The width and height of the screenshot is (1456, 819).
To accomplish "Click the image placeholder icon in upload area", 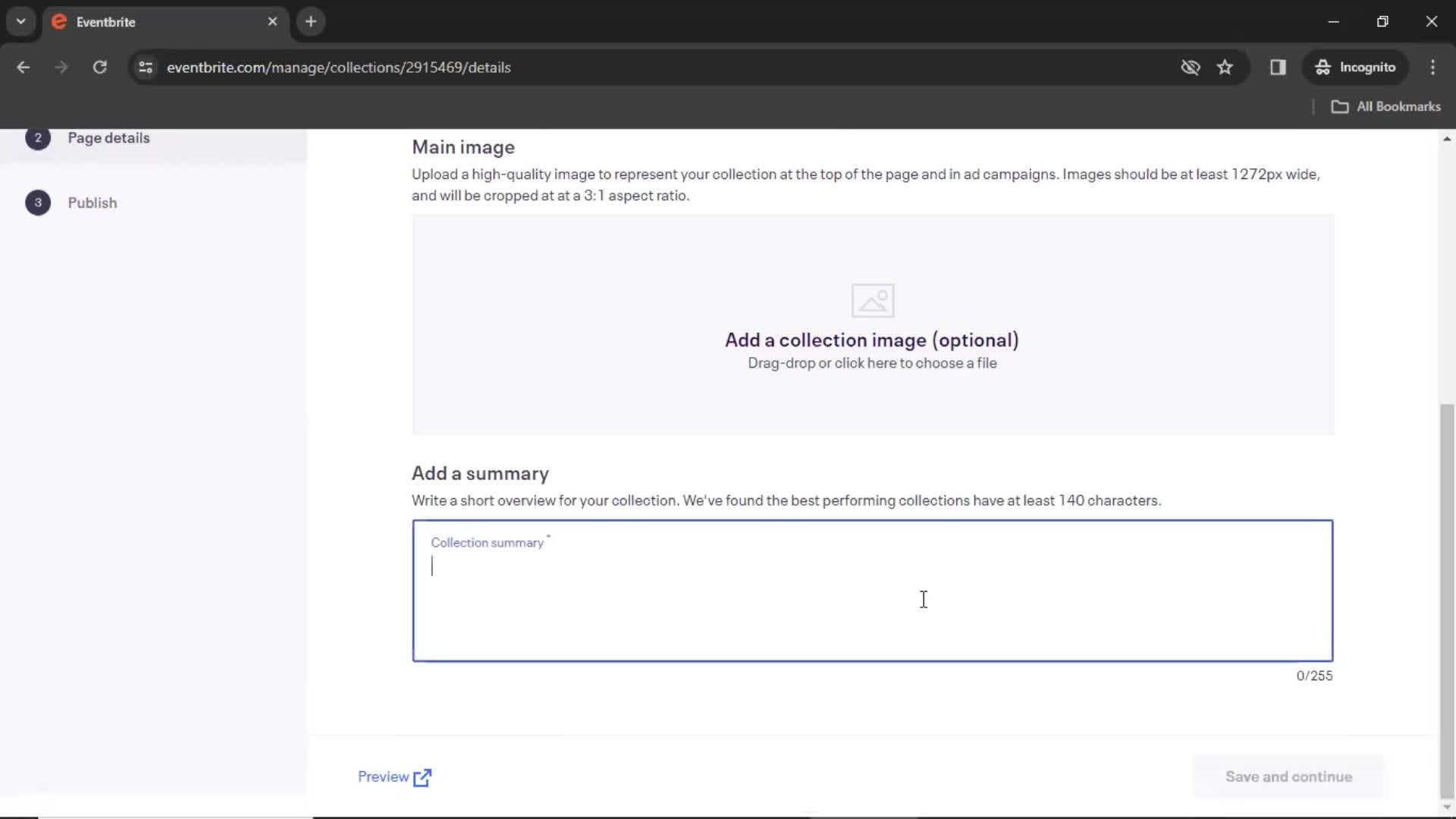I will (872, 300).
